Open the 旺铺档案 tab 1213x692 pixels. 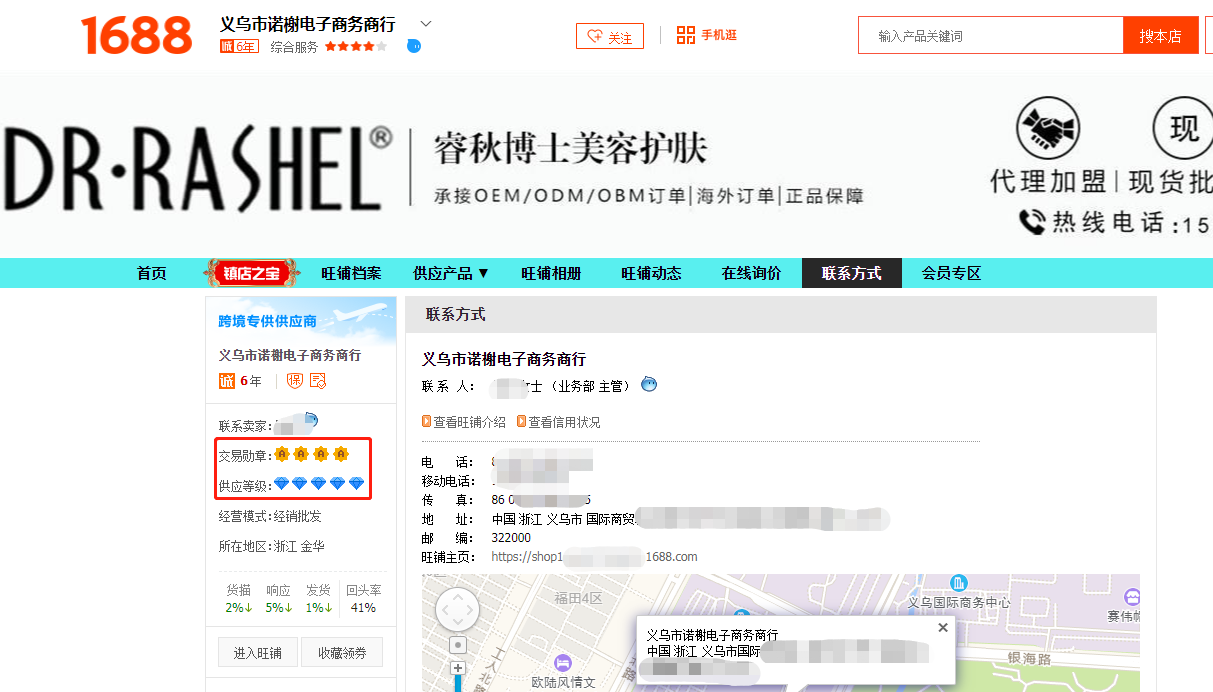351,273
